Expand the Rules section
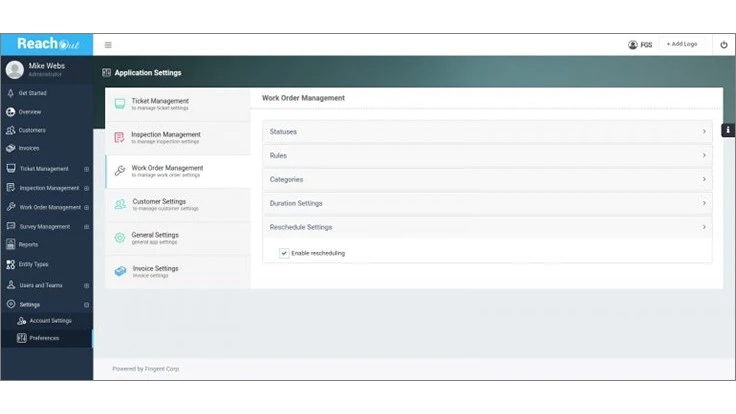Image resolution: width=736 pixels, height=414 pixels. (487, 156)
